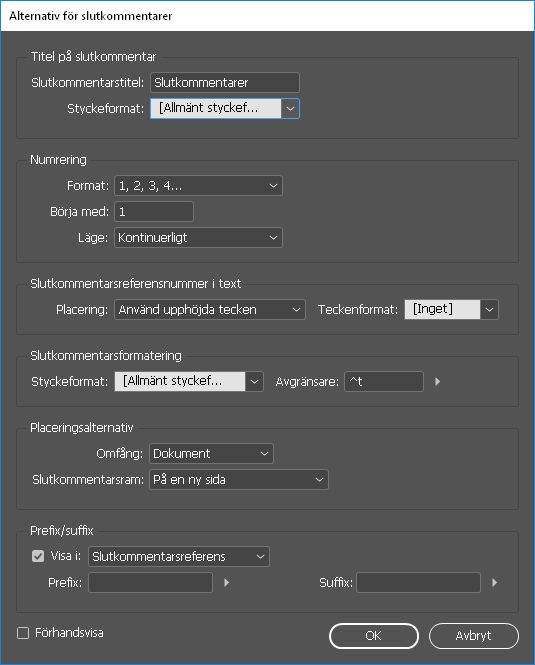Click the Avgränsare field containing ^t
The image size is (535, 665).
point(384,381)
